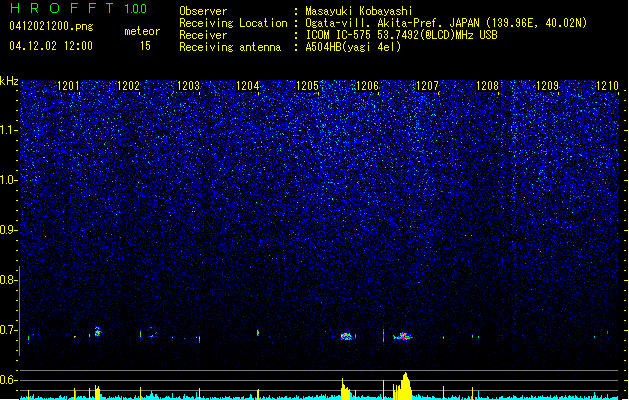Click the date stamp 04.12.02 12:00
629x400 pixels.
(x=51, y=46)
